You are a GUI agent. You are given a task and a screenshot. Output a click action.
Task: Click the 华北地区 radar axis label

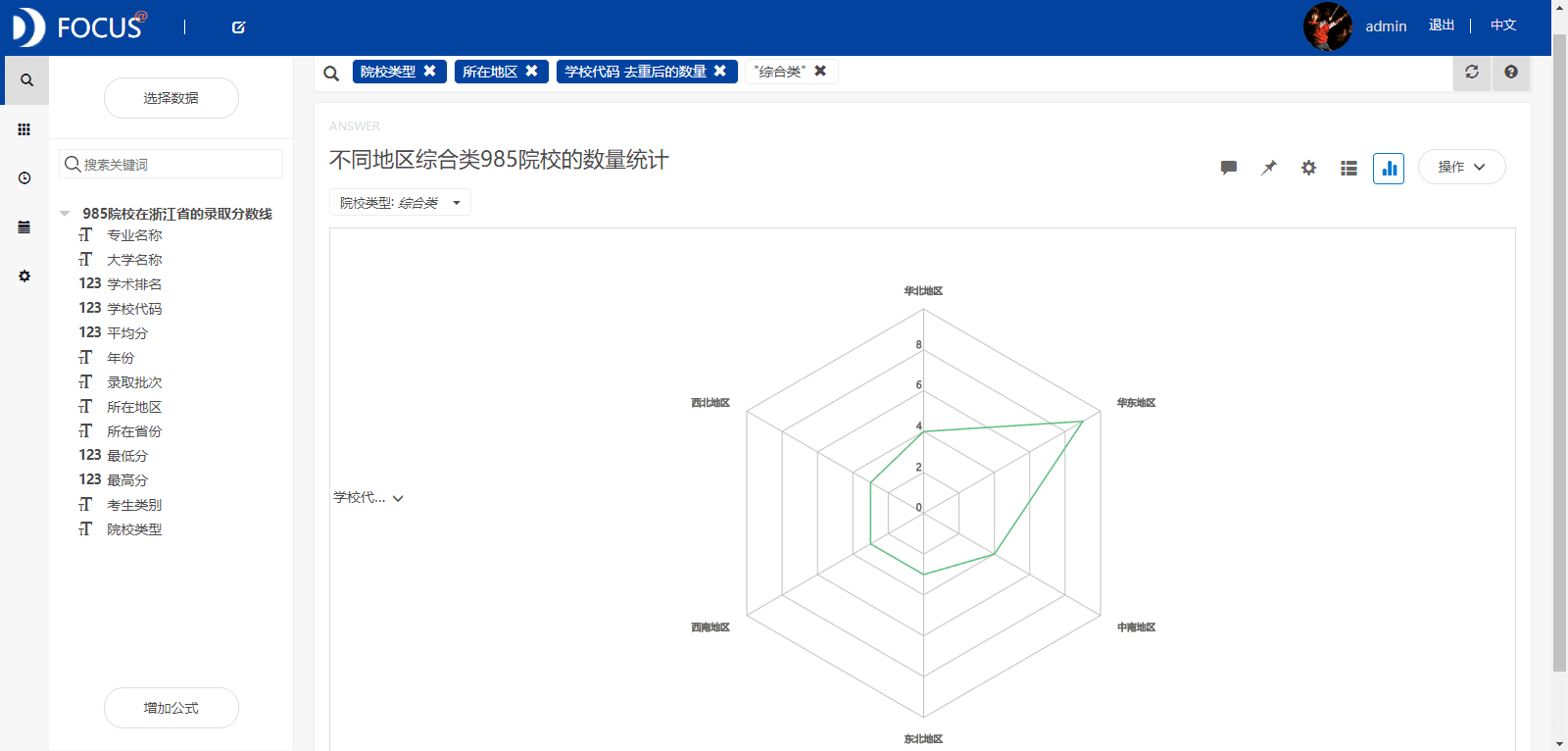point(923,291)
